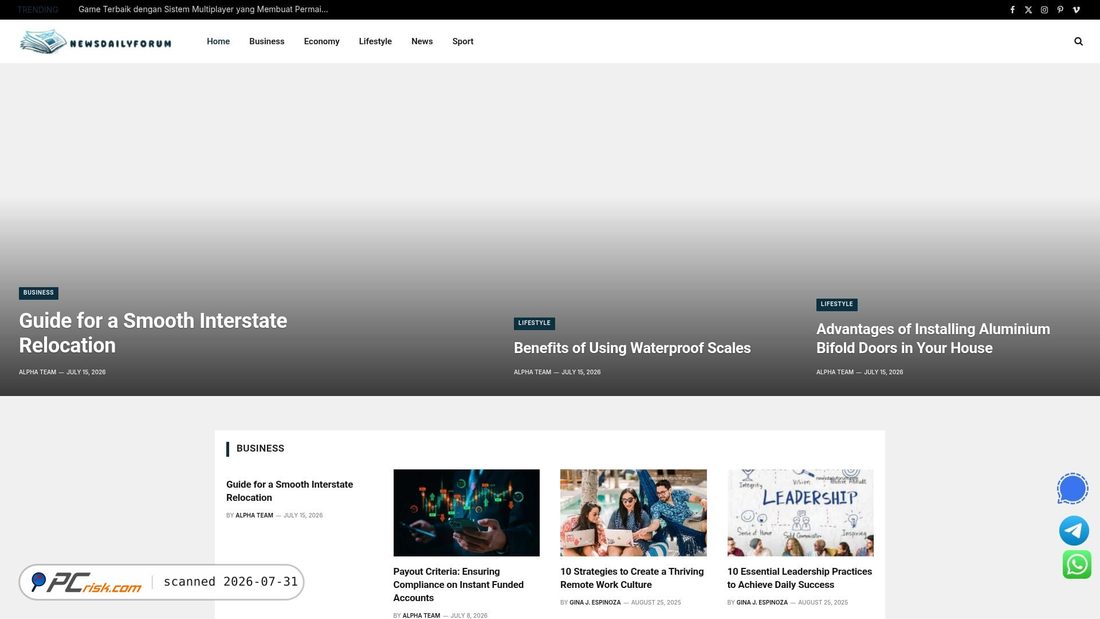Open the News menu item
This screenshot has height=619, width=1100.
(x=422, y=41)
